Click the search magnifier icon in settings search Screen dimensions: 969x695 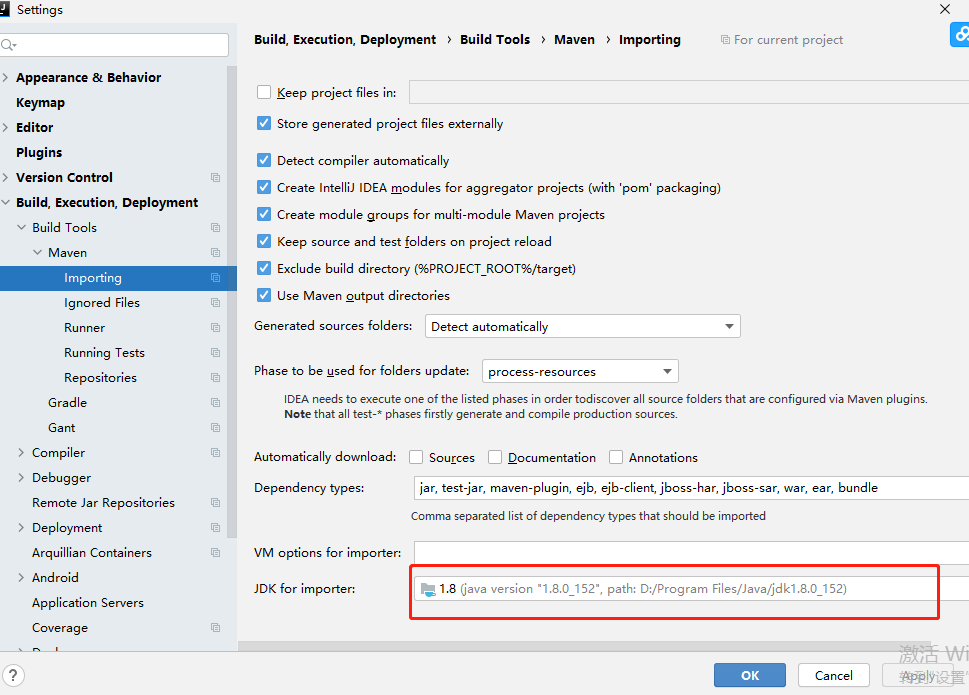pyautogui.click(x=9, y=44)
